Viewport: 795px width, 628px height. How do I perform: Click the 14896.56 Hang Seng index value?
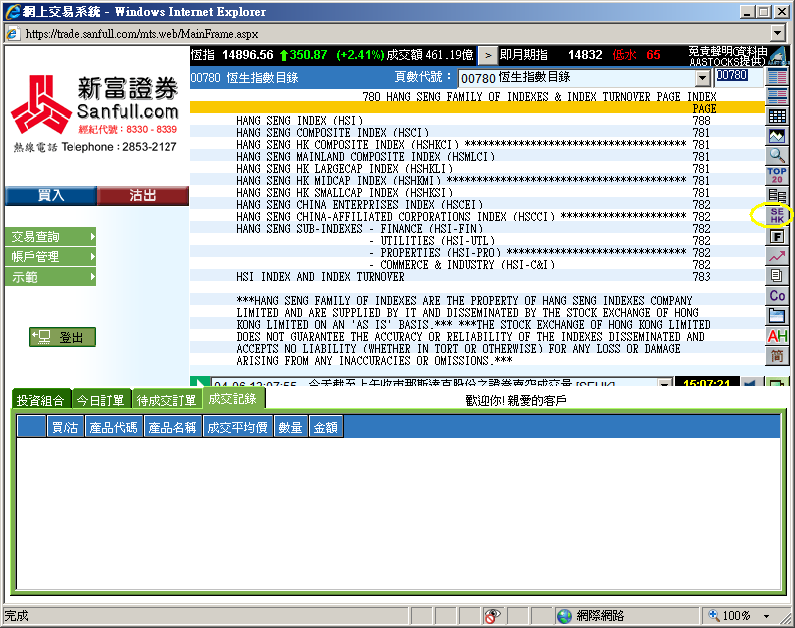click(247, 55)
